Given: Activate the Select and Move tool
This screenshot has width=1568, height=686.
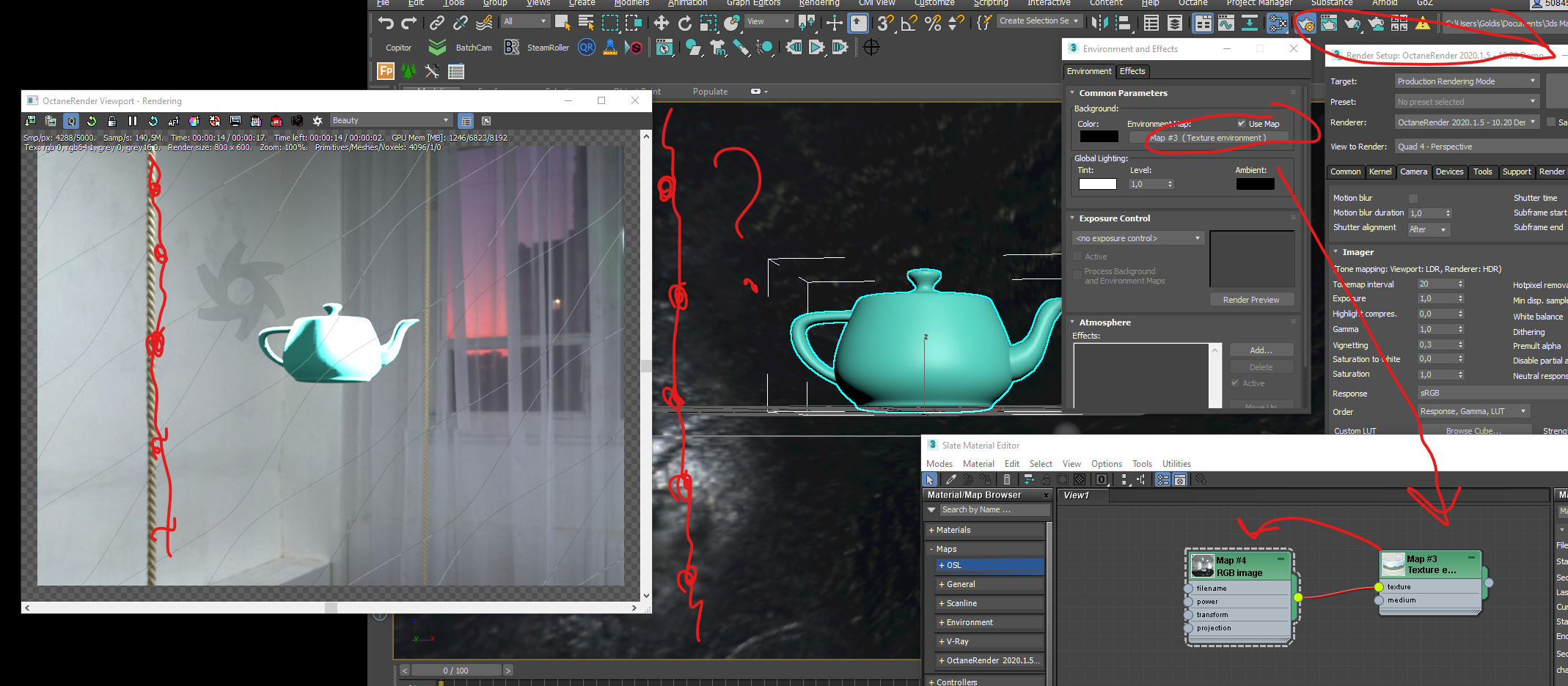Looking at the screenshot, I should (661, 23).
